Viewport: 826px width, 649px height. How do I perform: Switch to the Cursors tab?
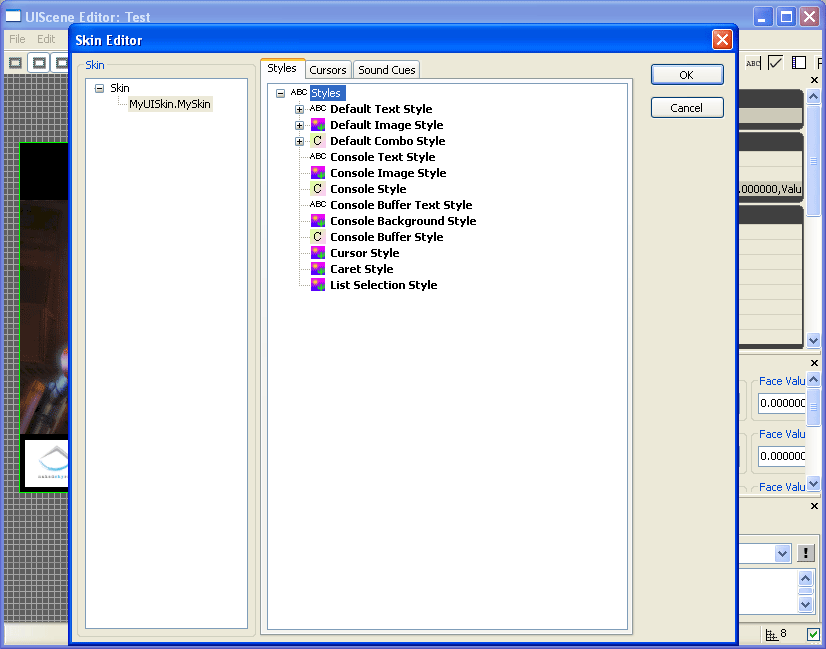(x=328, y=69)
